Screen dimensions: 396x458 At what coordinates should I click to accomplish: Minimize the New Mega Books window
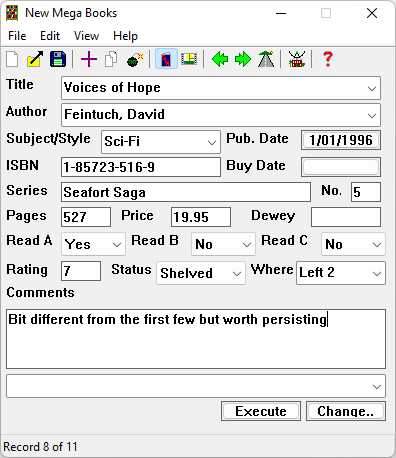pyautogui.click(x=281, y=13)
